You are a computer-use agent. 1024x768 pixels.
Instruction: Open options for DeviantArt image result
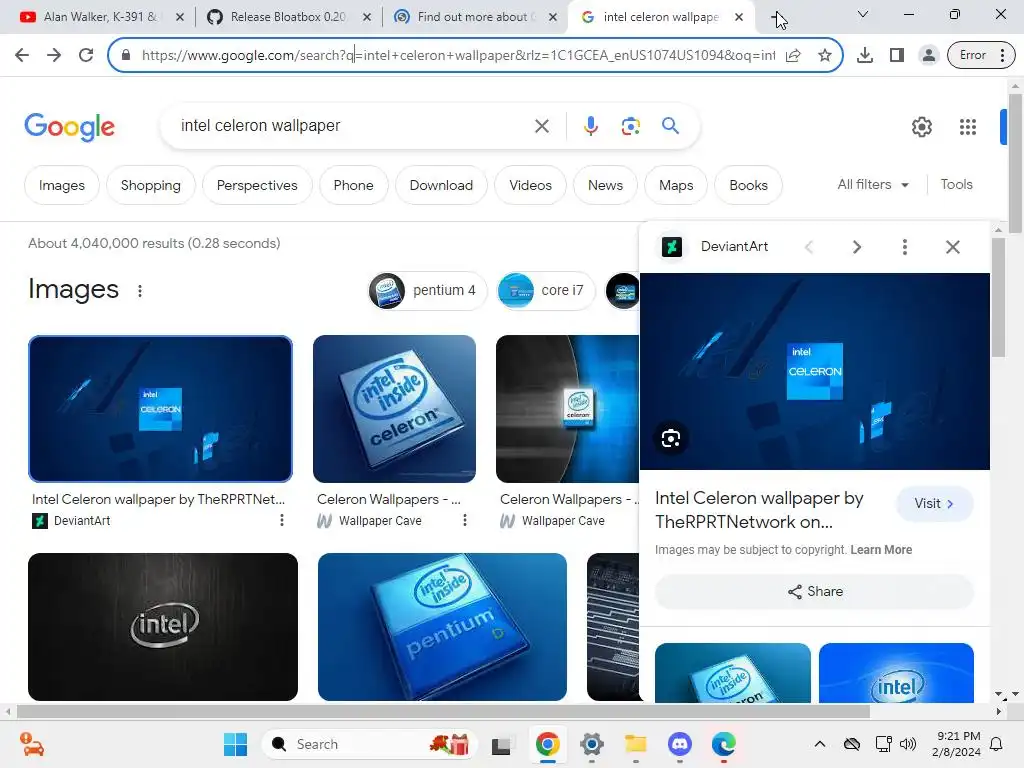tap(281, 520)
